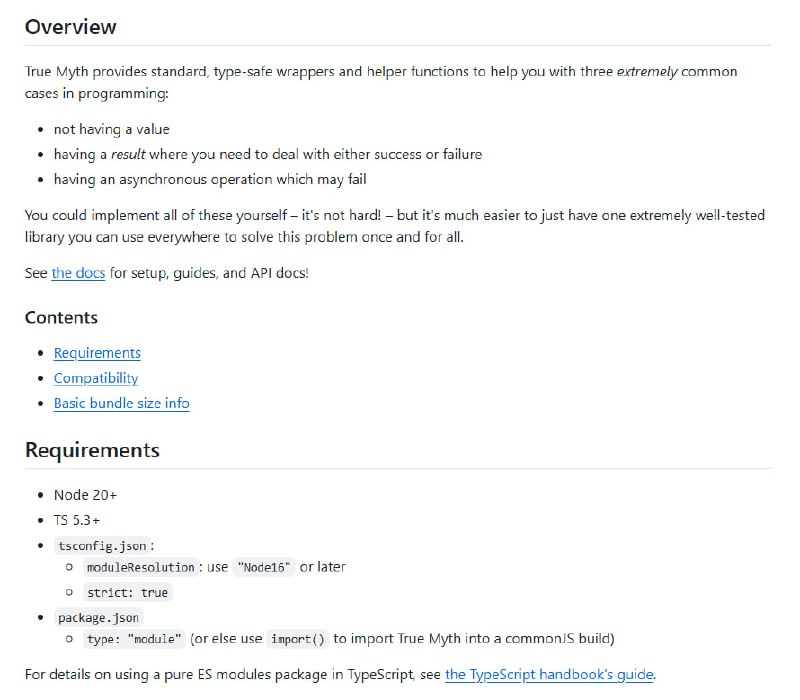Click the "Node16" code value

[264, 567]
